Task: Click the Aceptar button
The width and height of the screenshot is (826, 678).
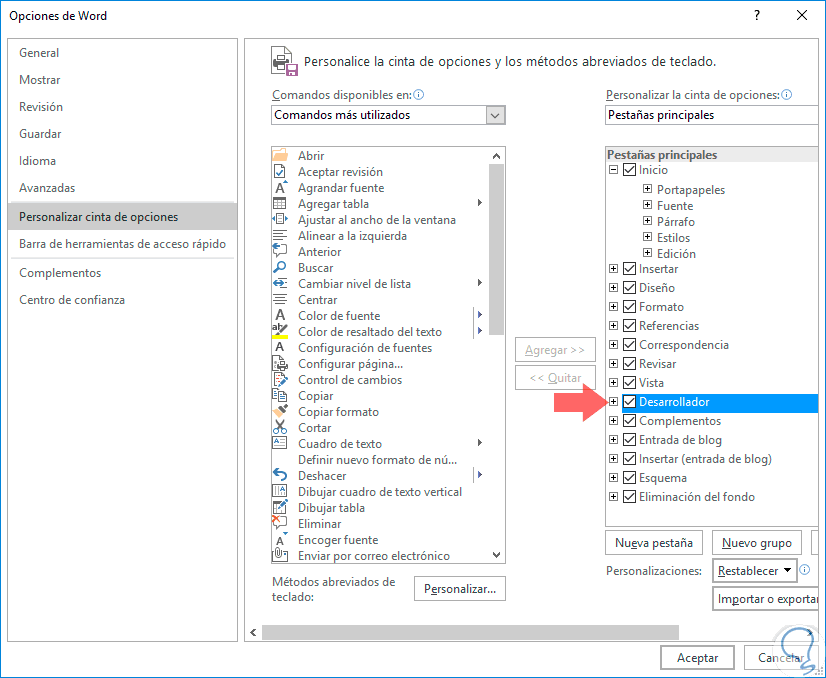Action: [x=697, y=657]
